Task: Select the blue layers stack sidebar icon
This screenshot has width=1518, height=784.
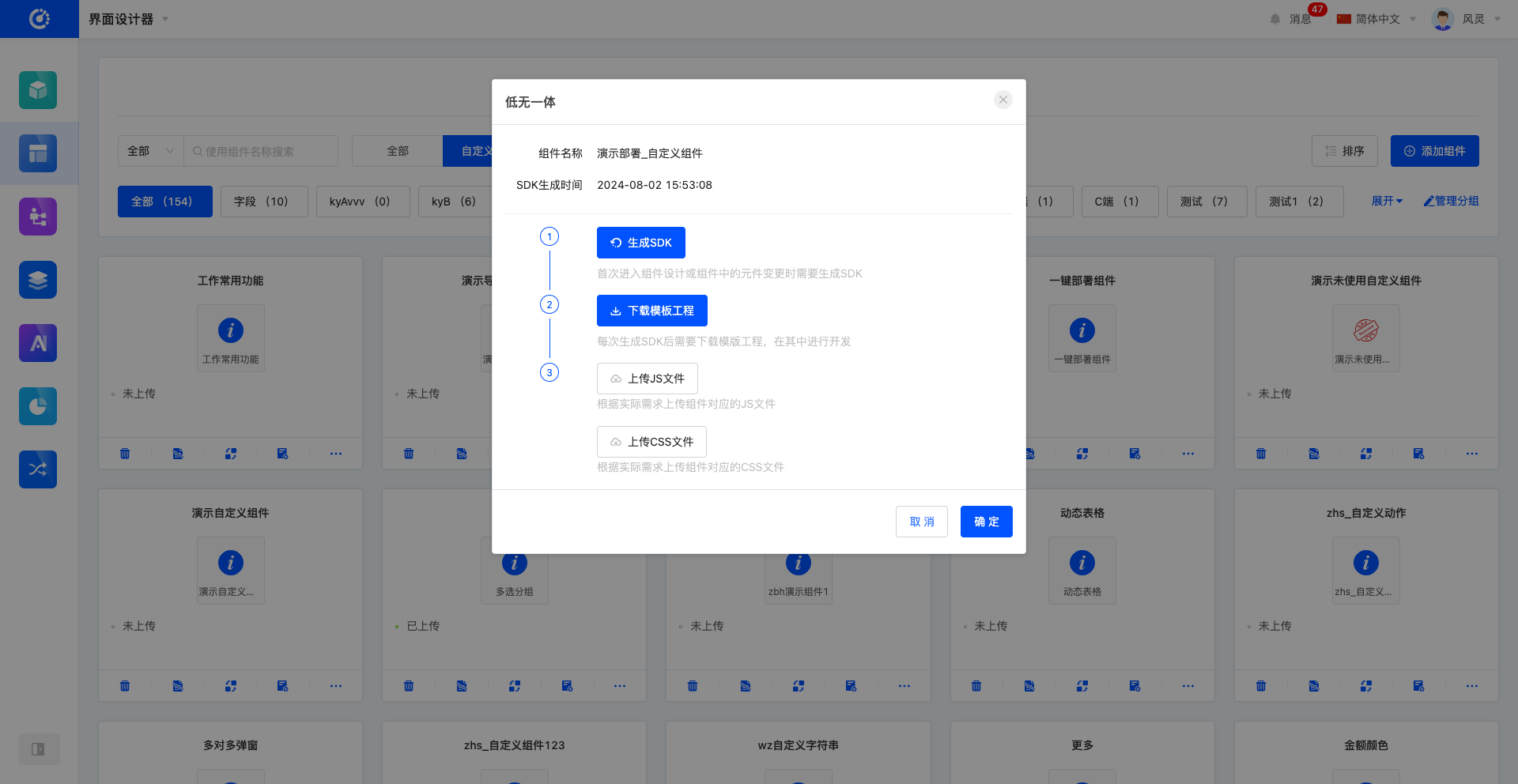Action: click(x=38, y=280)
